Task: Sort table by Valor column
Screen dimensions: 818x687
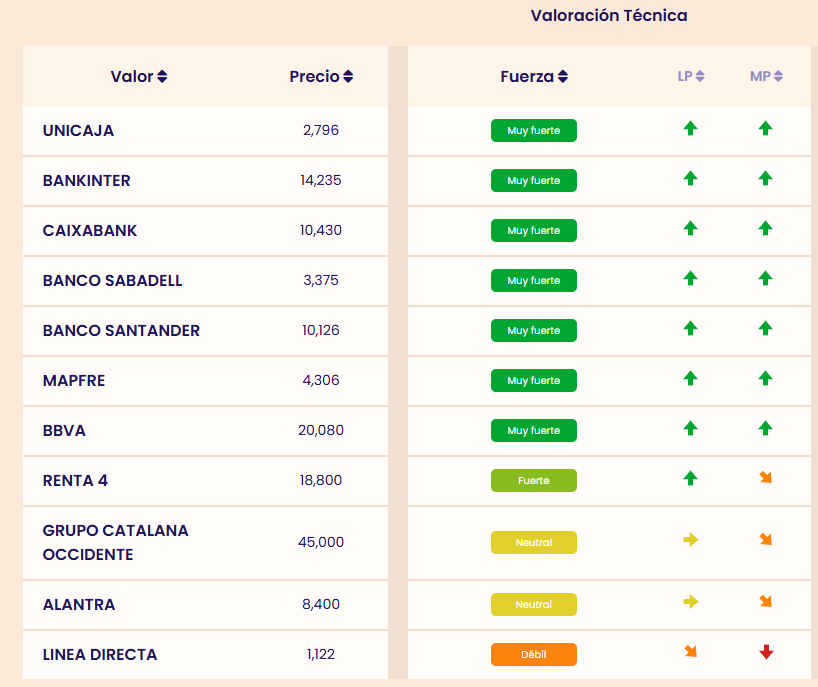Action: (x=139, y=77)
